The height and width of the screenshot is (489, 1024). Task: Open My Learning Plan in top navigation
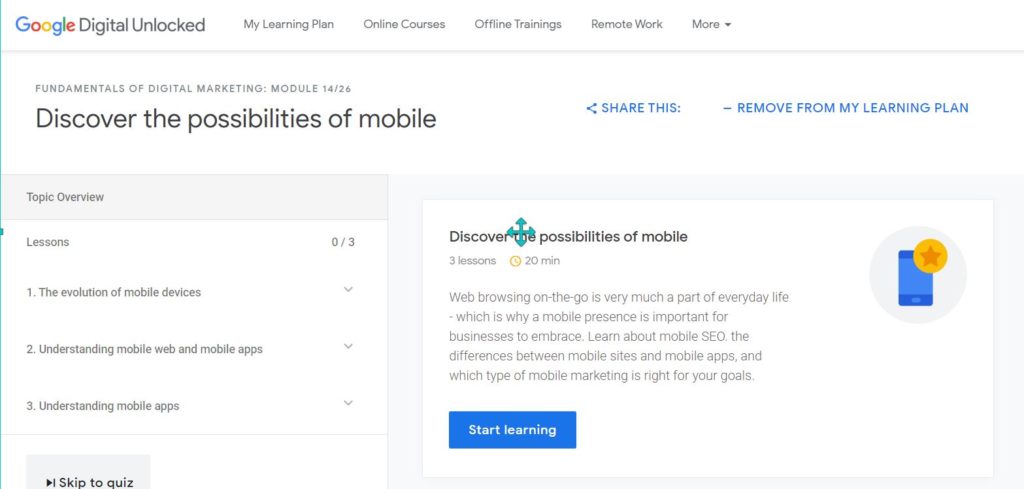[x=289, y=24]
